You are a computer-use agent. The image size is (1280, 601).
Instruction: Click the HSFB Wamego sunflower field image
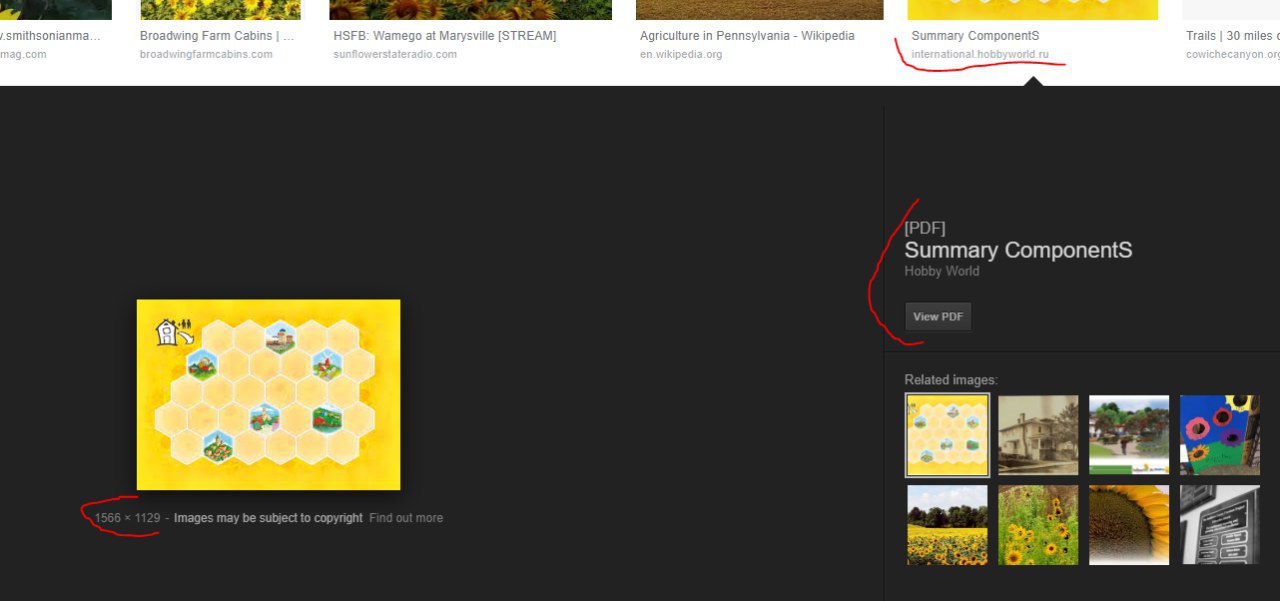coord(470,10)
